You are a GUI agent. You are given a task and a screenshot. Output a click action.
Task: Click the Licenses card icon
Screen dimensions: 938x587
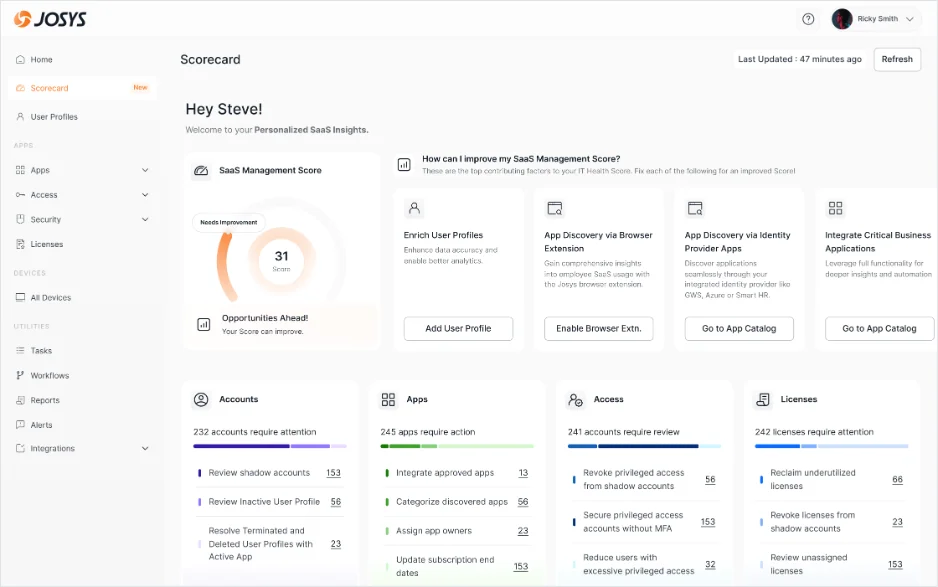tap(763, 399)
